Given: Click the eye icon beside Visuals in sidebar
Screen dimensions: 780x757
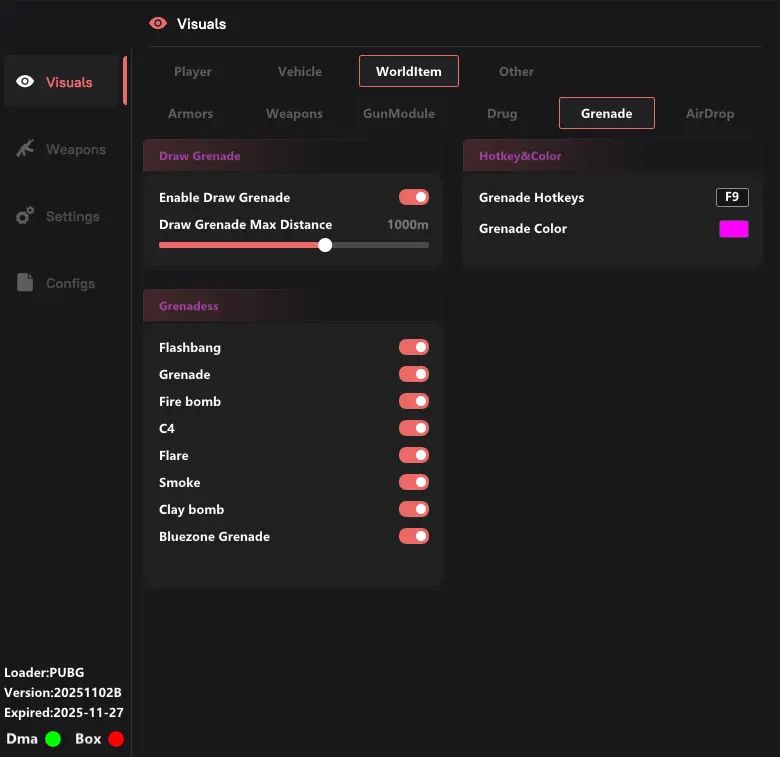Looking at the screenshot, I should tap(26, 82).
